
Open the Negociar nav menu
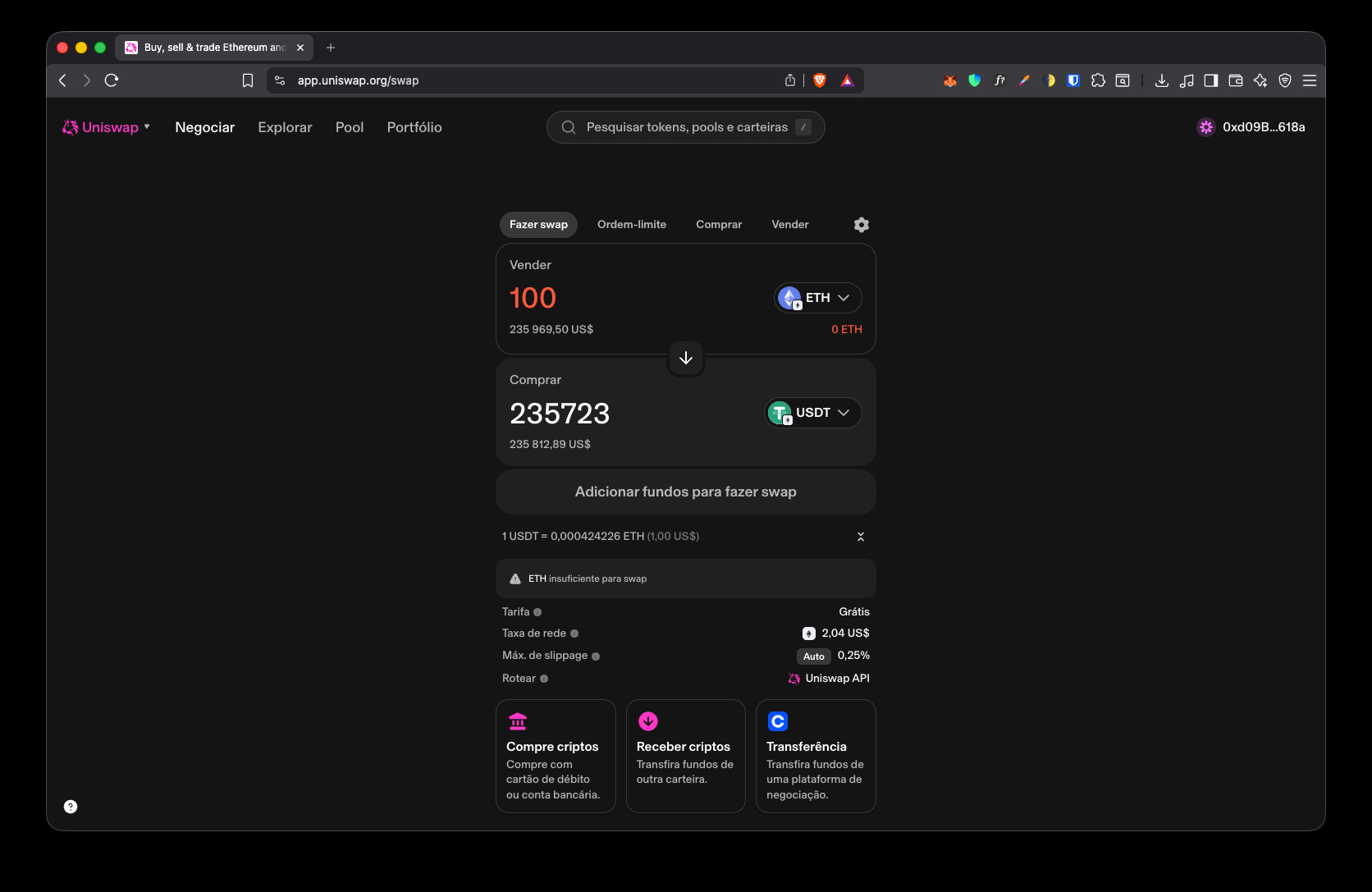[205, 127]
